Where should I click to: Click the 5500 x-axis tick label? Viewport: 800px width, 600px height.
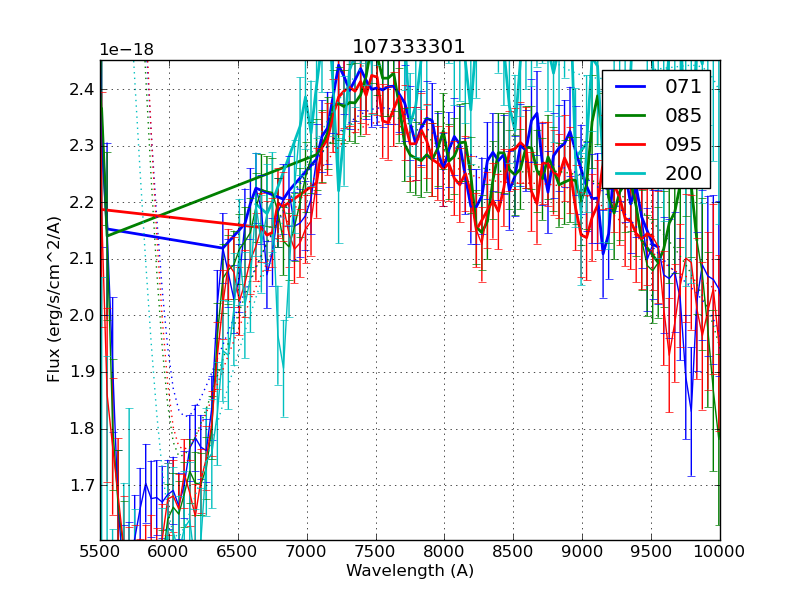100,551
